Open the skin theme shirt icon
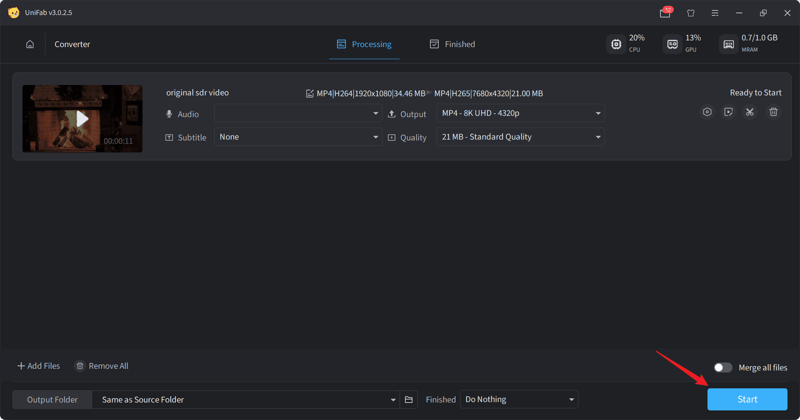The height and width of the screenshot is (420, 800). [x=690, y=13]
